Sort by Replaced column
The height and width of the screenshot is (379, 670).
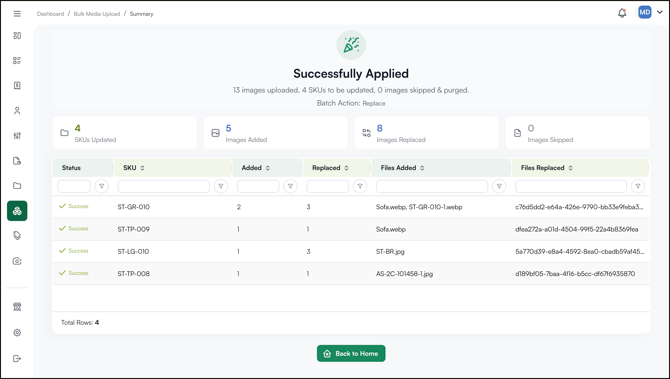pos(347,168)
